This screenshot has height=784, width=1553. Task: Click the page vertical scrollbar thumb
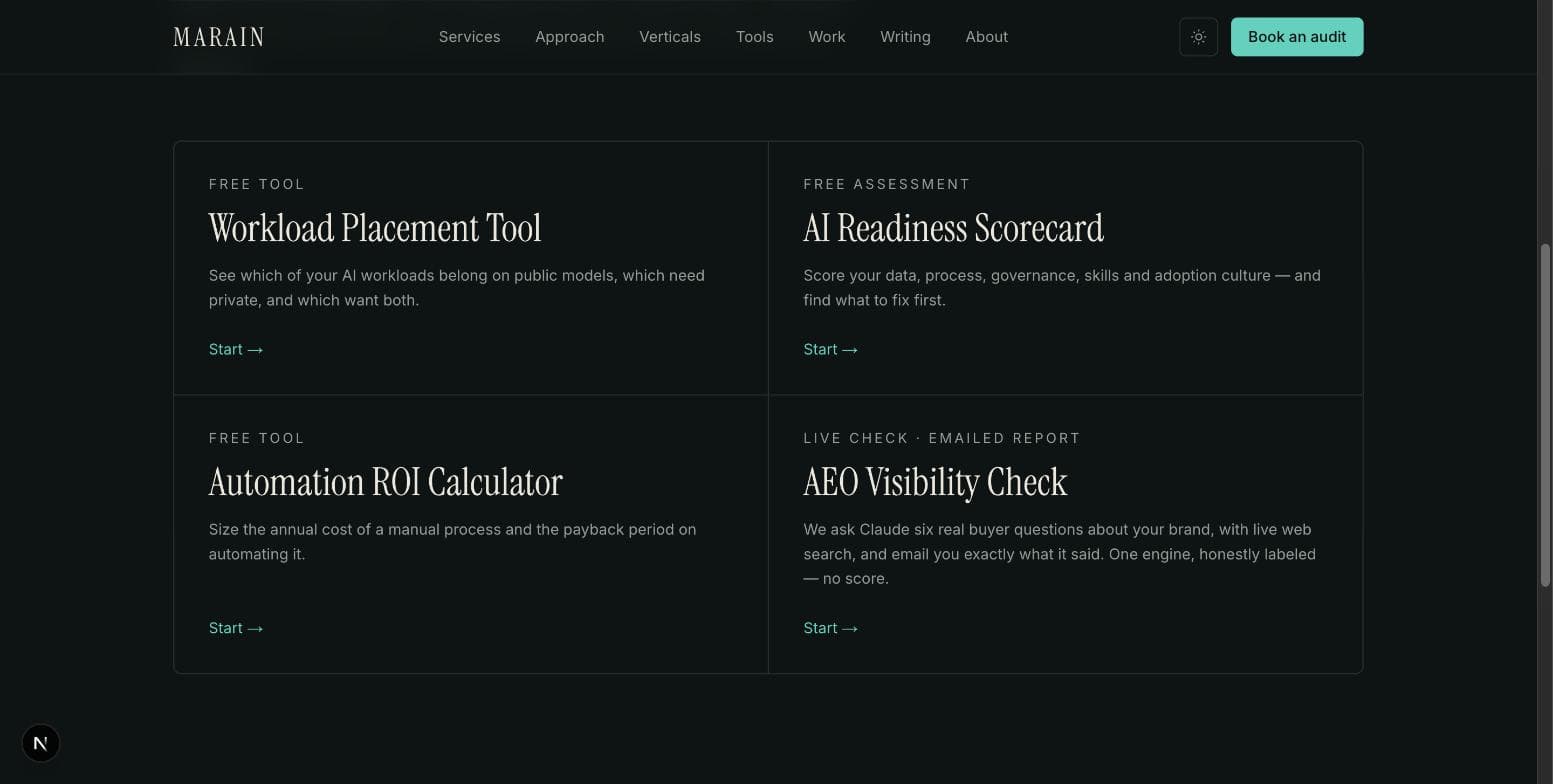click(x=1545, y=415)
